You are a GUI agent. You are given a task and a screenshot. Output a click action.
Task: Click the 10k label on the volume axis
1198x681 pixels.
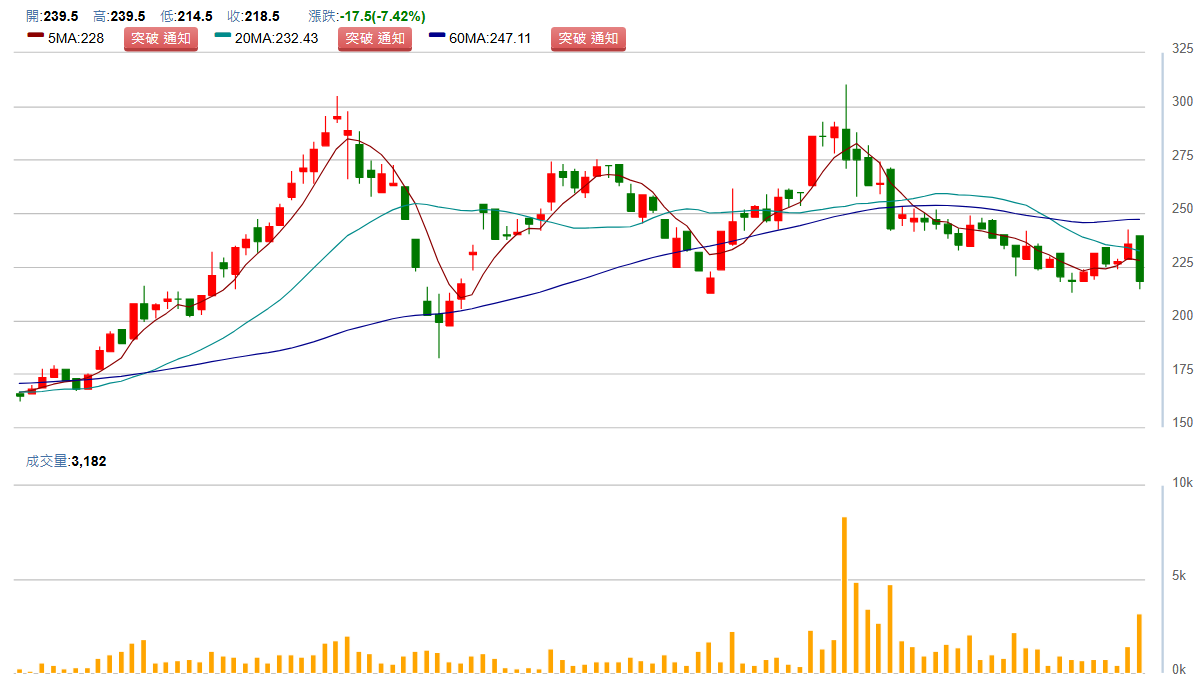pyautogui.click(x=1181, y=483)
